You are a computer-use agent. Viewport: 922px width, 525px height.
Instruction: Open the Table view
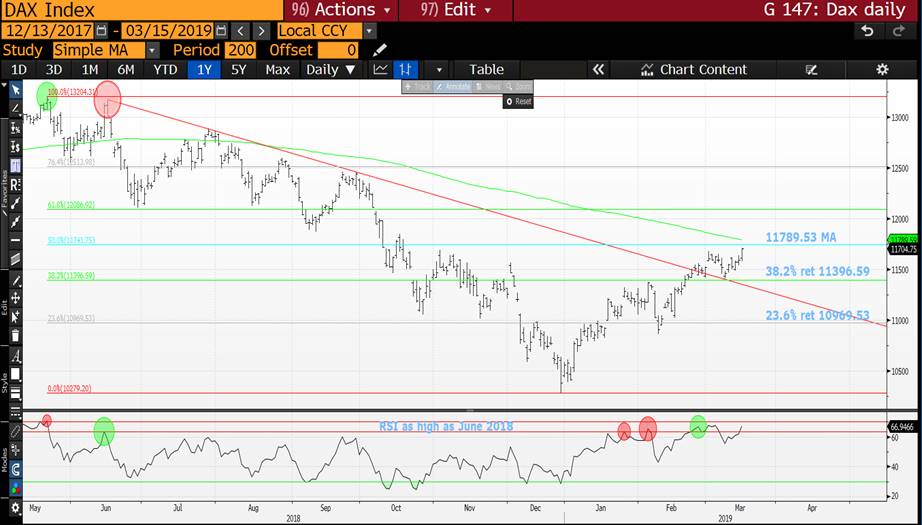[x=486, y=69]
